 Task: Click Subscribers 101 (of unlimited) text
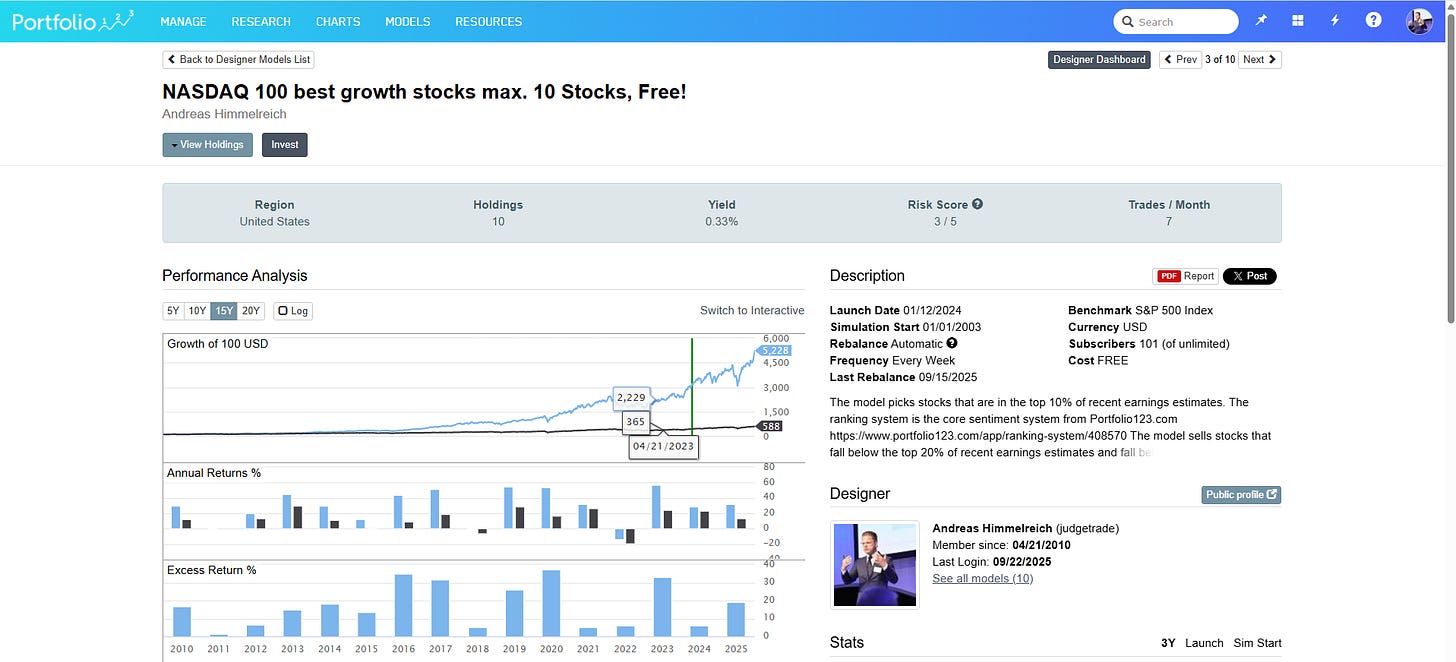[x=1149, y=343]
